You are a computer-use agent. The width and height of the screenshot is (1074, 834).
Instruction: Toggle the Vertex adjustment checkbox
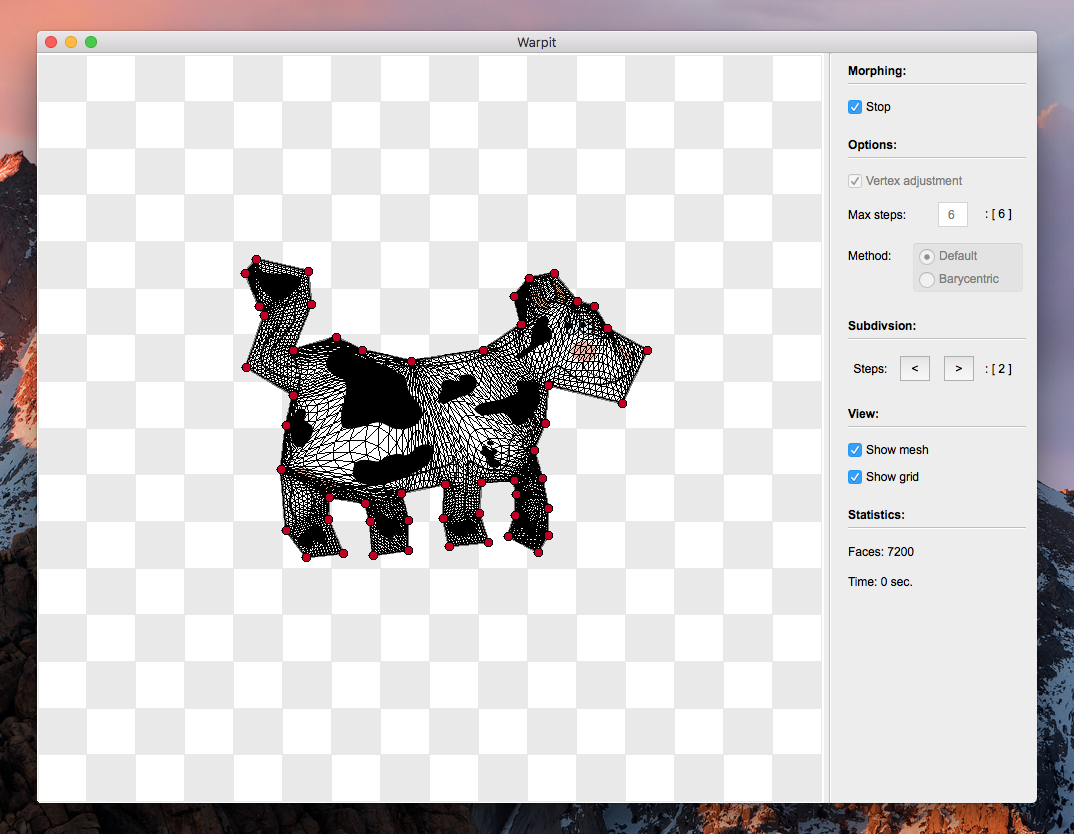pyautogui.click(x=855, y=181)
